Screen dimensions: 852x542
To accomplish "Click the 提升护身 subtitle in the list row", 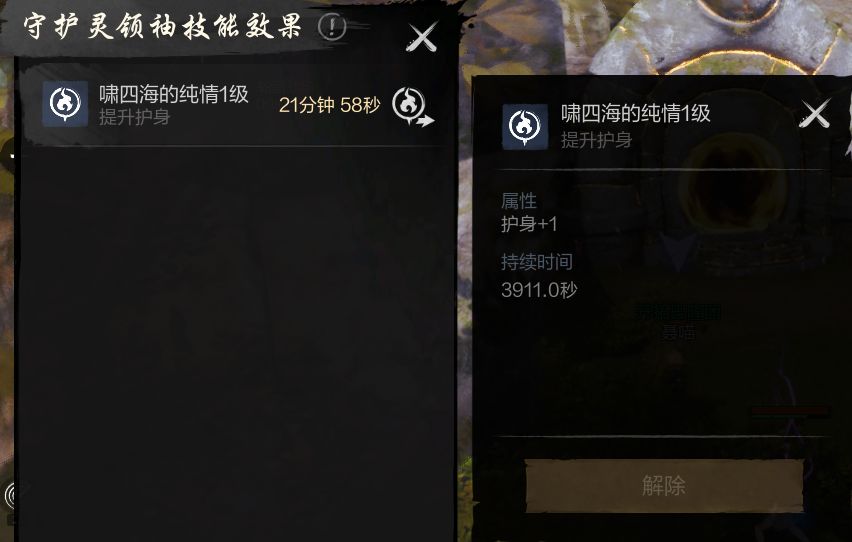I will coord(134,116).
